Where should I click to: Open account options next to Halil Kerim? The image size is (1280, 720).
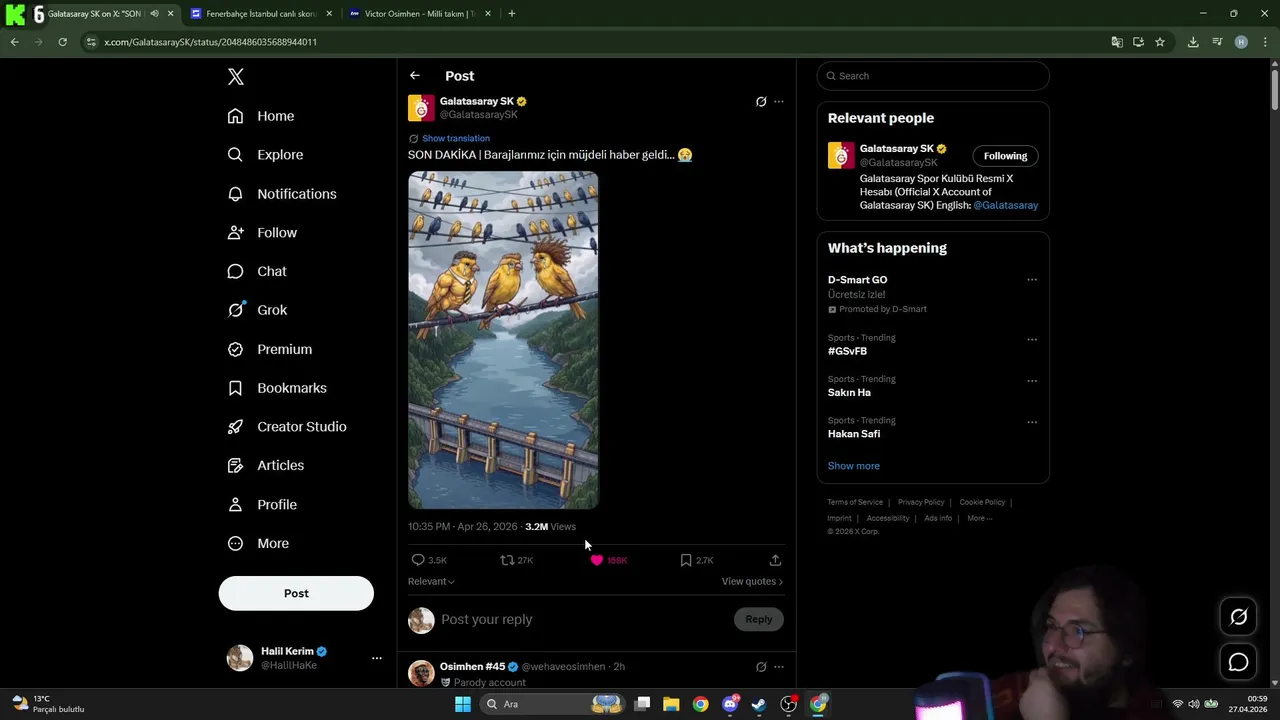[377, 658]
